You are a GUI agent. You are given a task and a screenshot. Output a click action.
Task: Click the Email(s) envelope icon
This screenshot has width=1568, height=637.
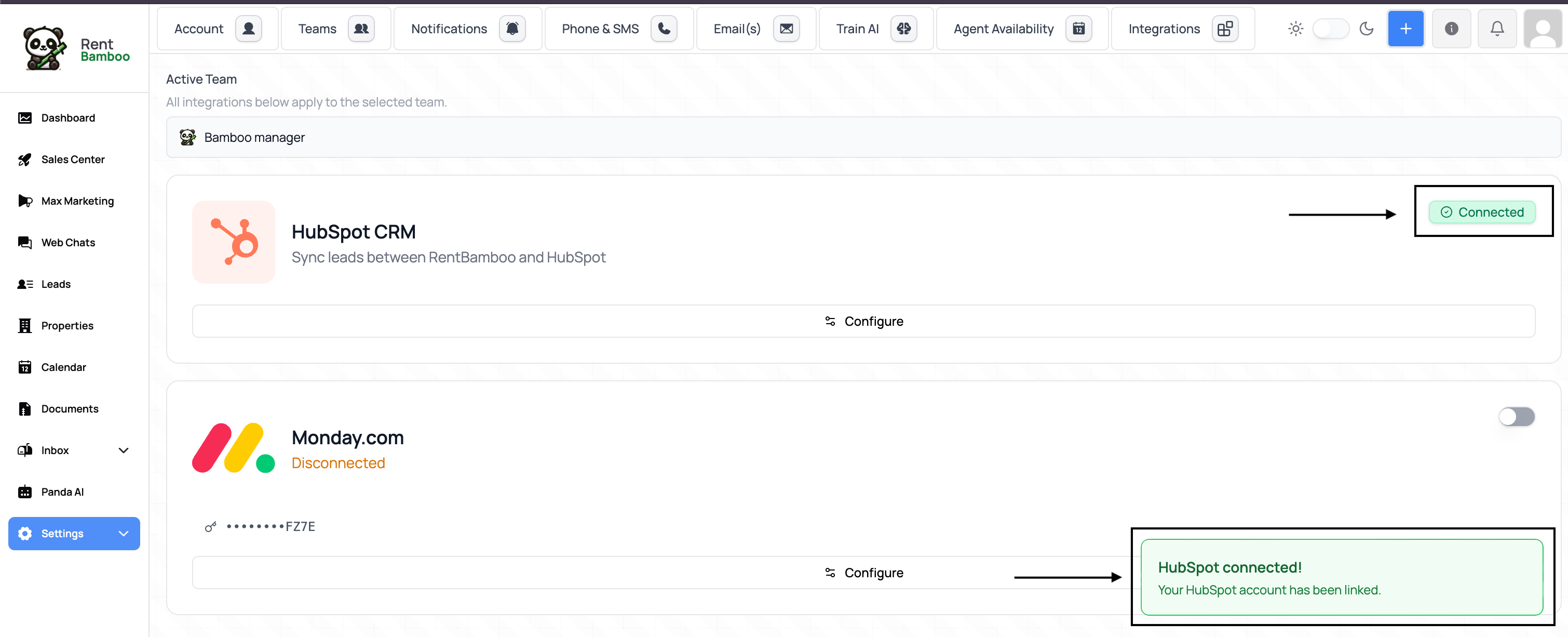click(x=787, y=29)
